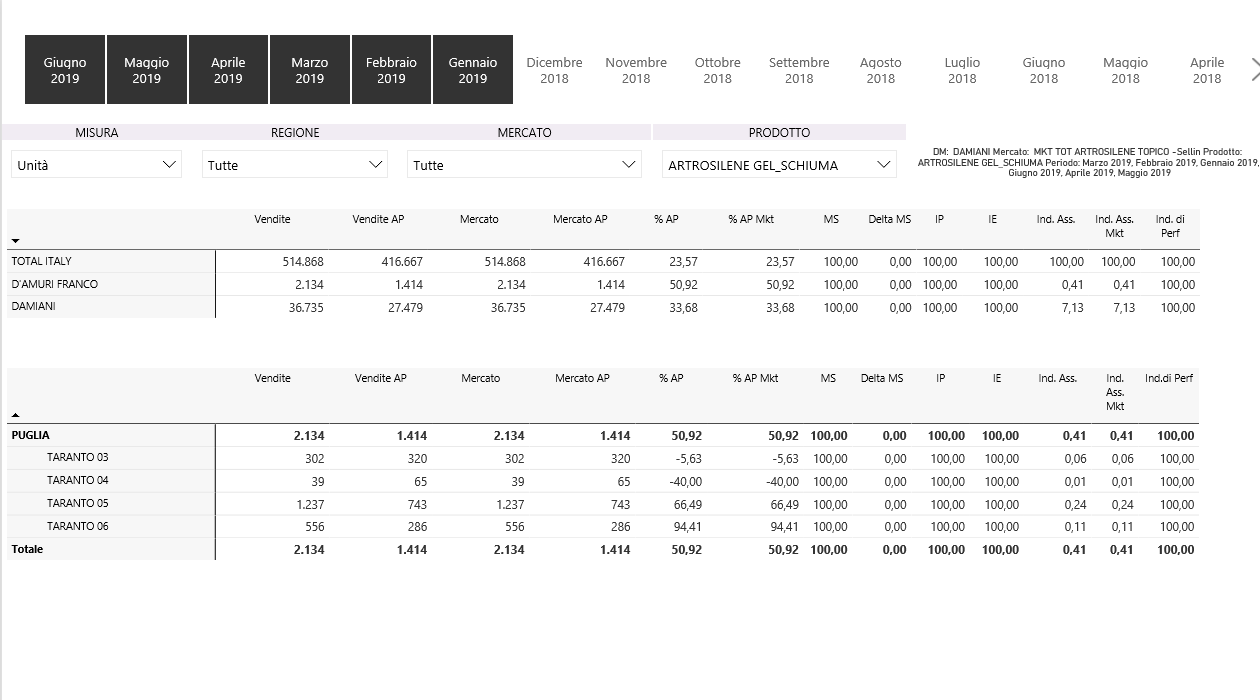Click the TOTAL ITALY row
This screenshot has height=700, width=1260.
tap(41, 261)
